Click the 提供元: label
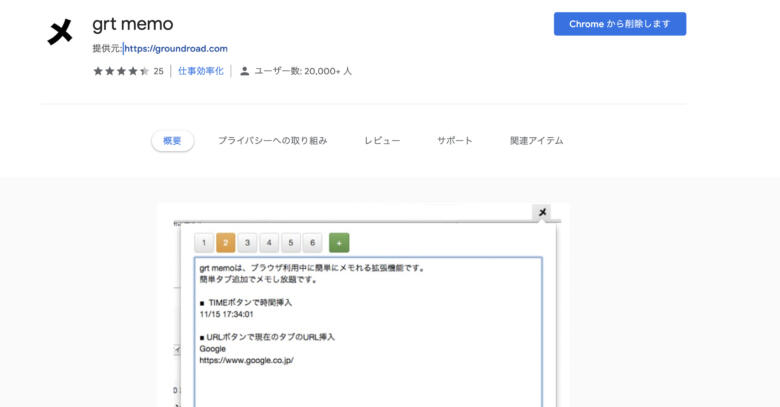The width and height of the screenshot is (780, 407). 107,49
